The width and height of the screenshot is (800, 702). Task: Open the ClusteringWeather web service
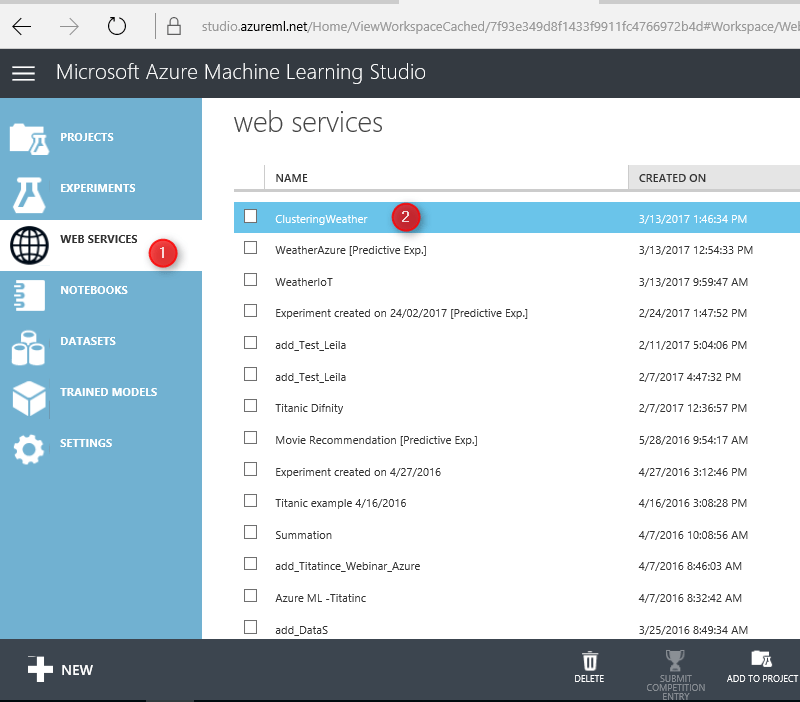point(321,219)
